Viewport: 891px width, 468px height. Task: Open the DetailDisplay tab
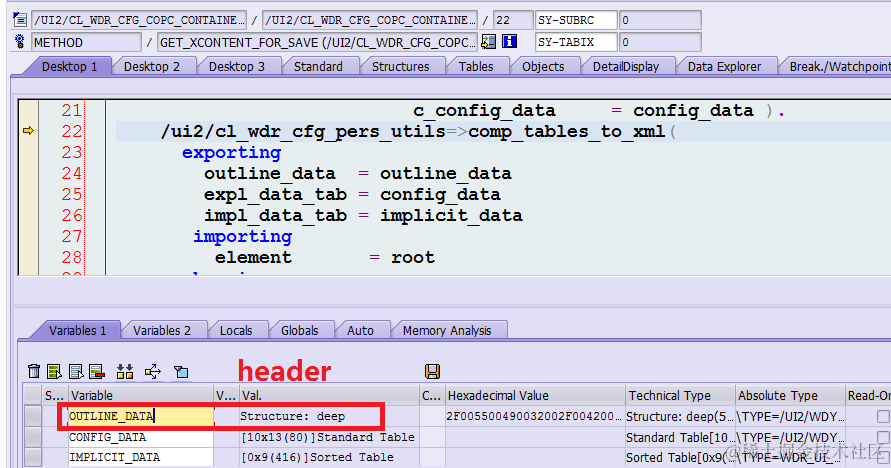626,66
